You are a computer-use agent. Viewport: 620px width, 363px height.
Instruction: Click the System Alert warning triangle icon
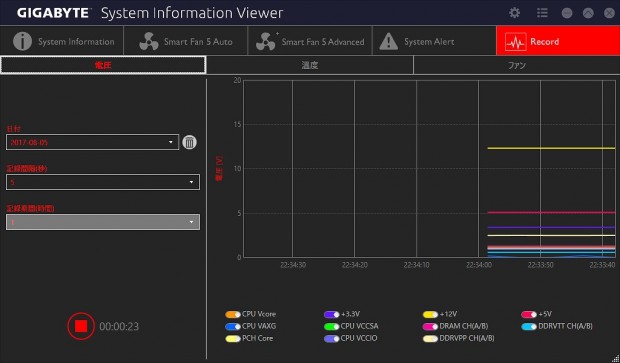(389, 41)
